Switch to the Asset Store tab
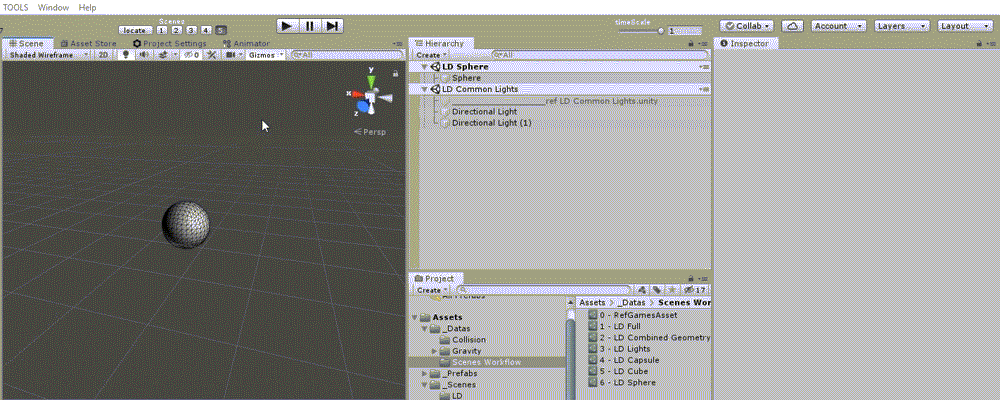Viewport: 1000px width, 400px height. click(89, 43)
